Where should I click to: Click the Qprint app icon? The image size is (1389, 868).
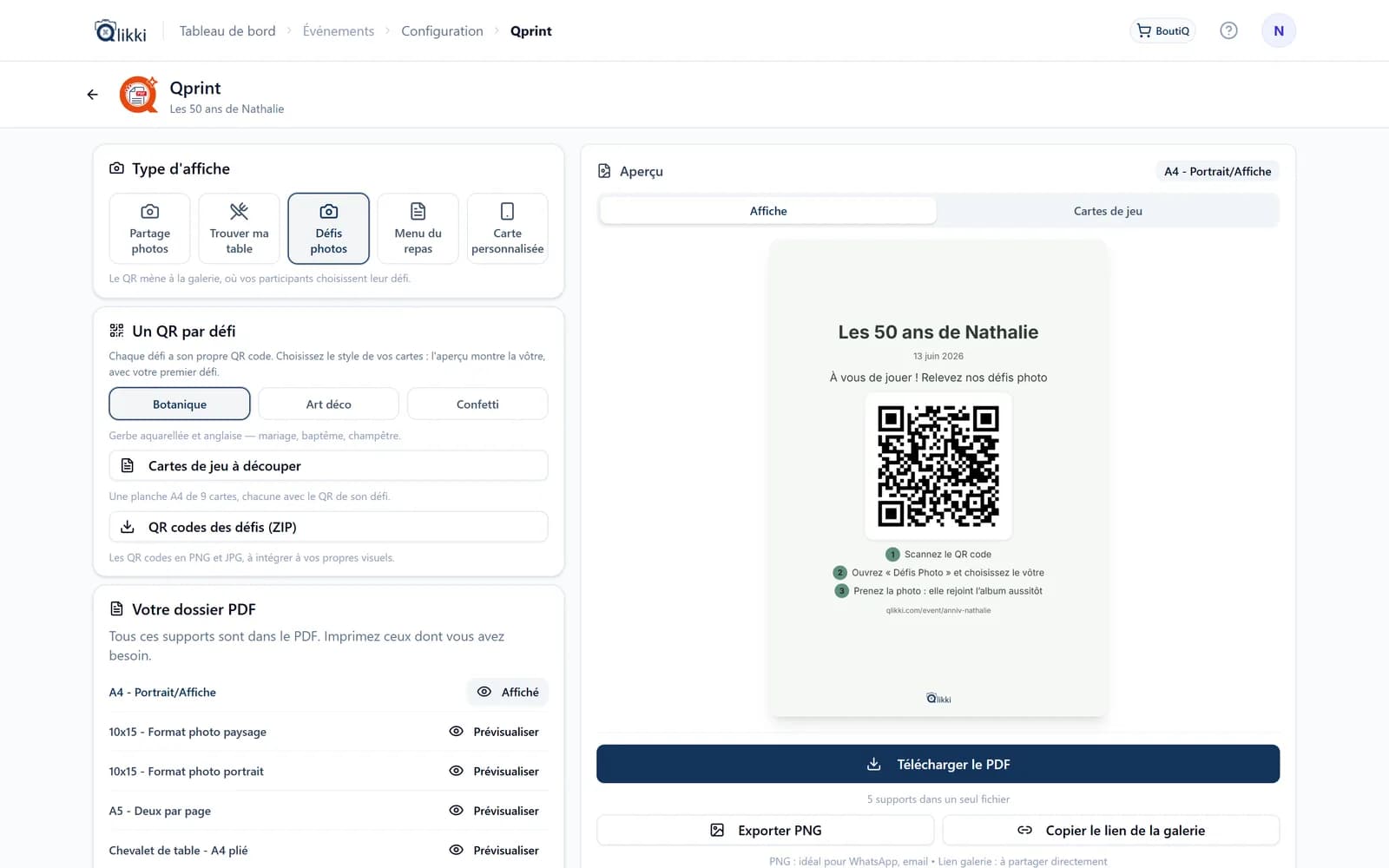[x=139, y=95]
